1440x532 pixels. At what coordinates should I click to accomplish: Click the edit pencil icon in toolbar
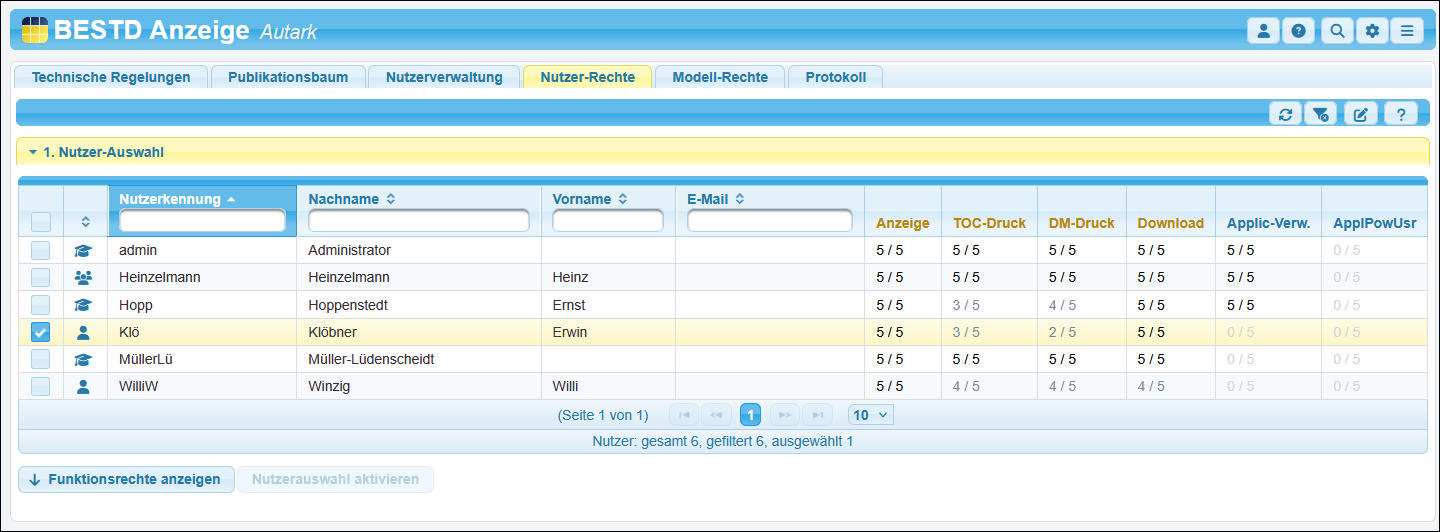(1360, 114)
